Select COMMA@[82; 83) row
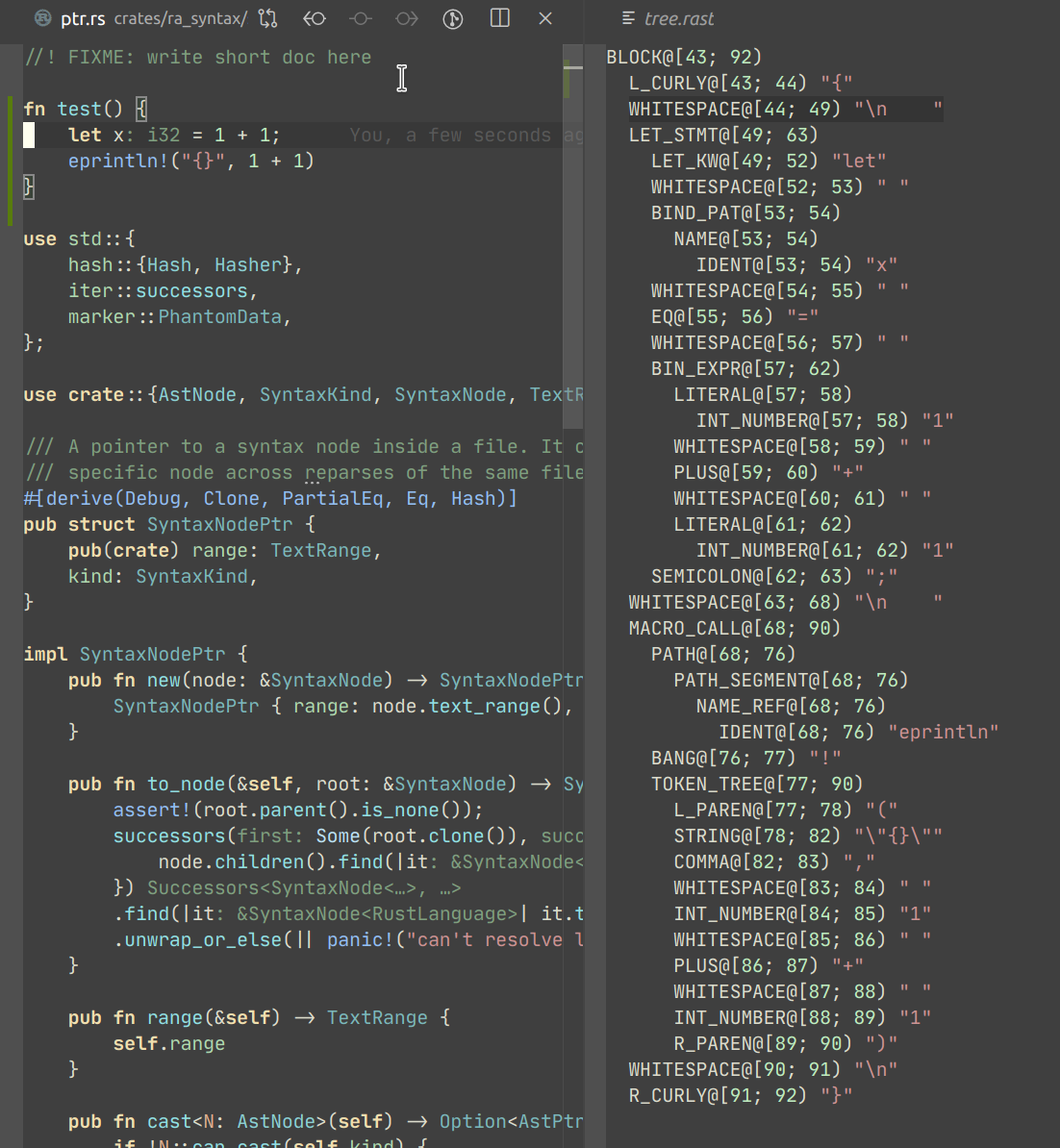This screenshot has width=1060, height=1148. point(774,861)
